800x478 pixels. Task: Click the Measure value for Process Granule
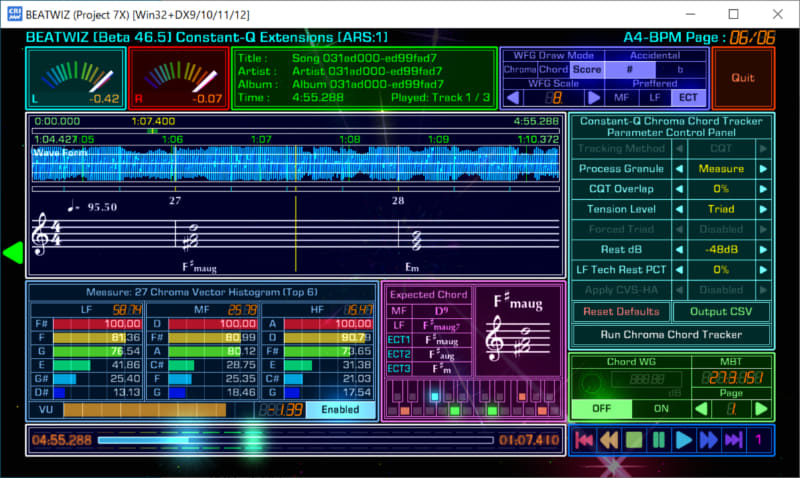[x=721, y=169]
